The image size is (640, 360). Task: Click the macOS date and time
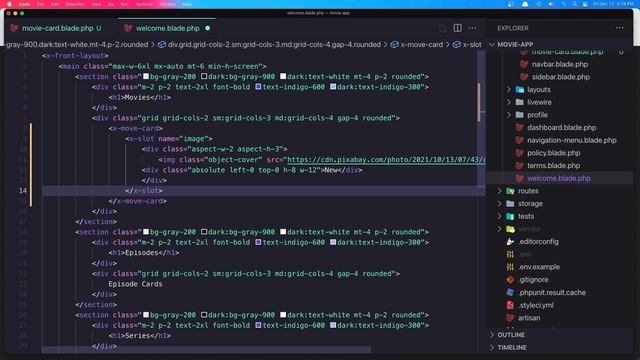coord(613,4)
